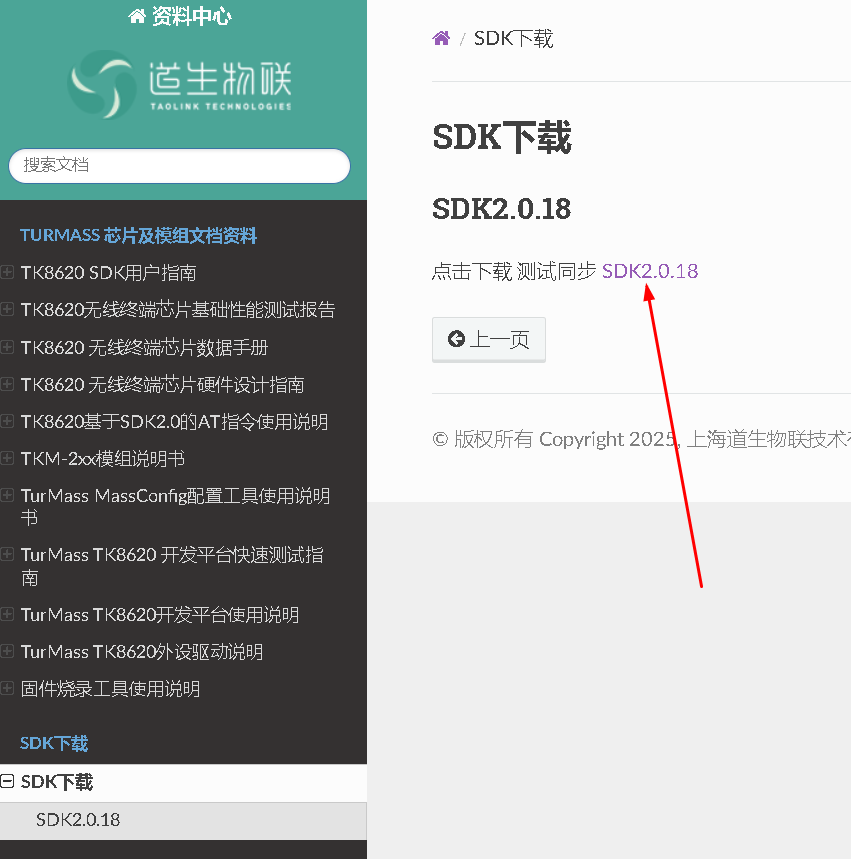Open TK8620 SDK用户指南 document
The height and width of the screenshot is (859, 851).
coord(108,273)
